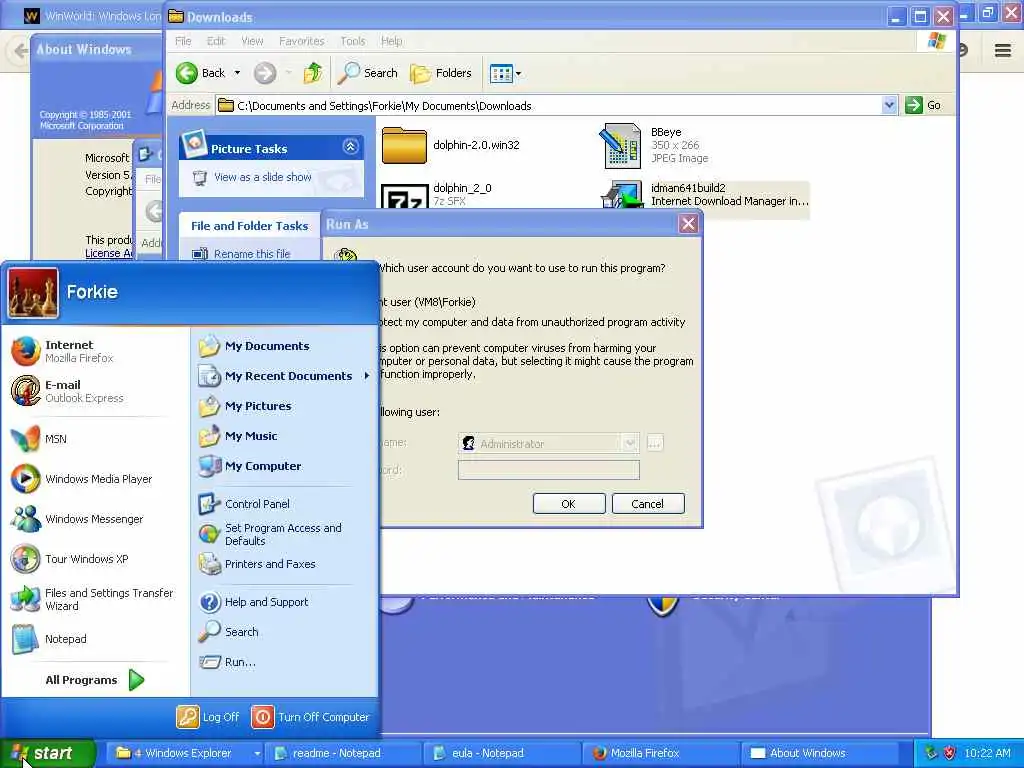
Task: Open the Help menu
Action: tap(392, 40)
